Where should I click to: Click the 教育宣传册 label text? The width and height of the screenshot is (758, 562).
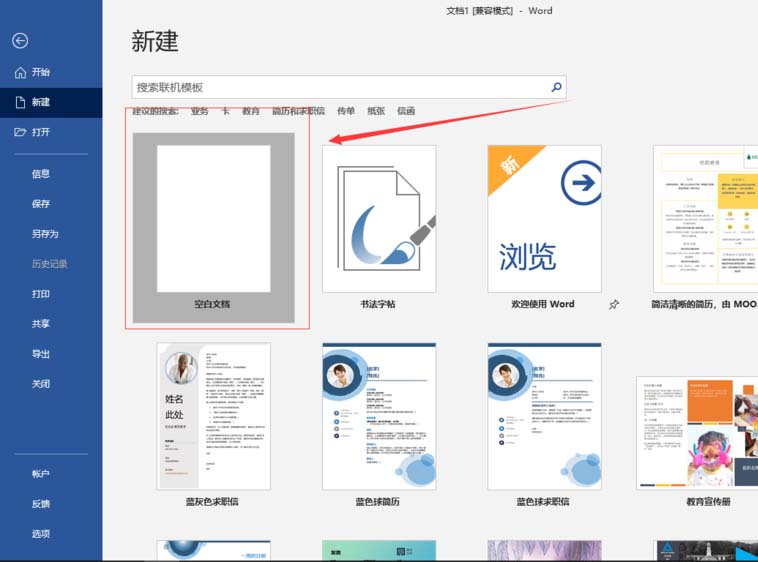708,502
